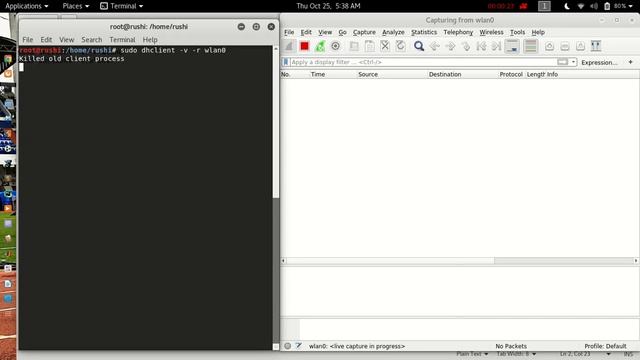Open the terminal window File menu
The image size is (640, 360).
[28, 40]
